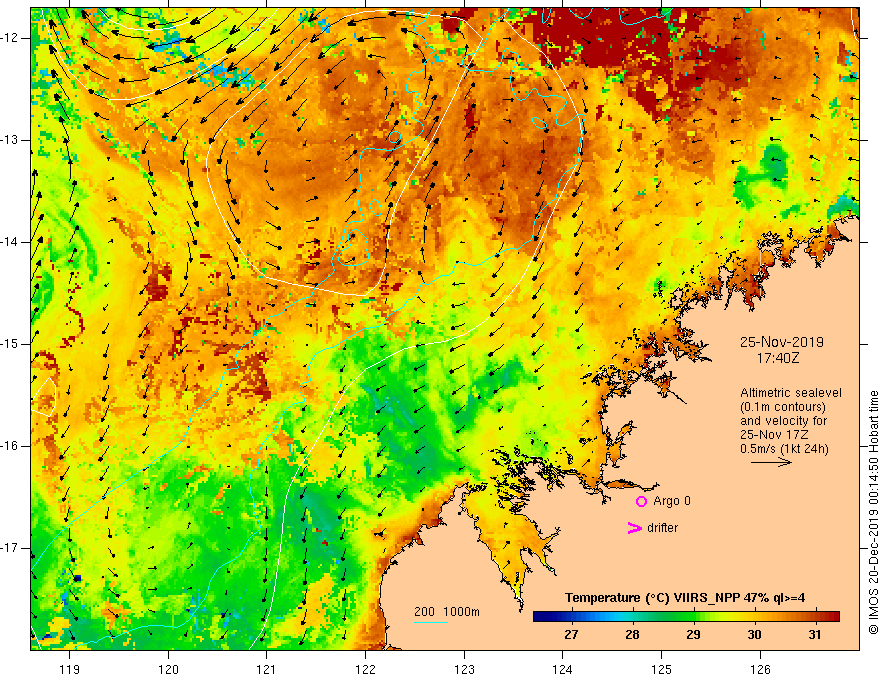The image size is (880, 680).
Task: Click the drifter legend label
Action: pyautogui.click(x=662, y=528)
